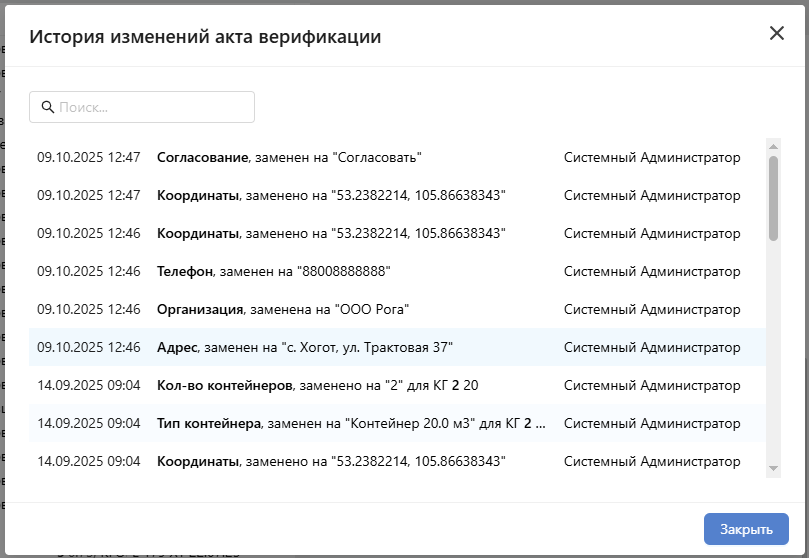Click Системный Администратор in the Согласование row
Image resolution: width=809 pixels, height=558 pixels.
point(652,157)
